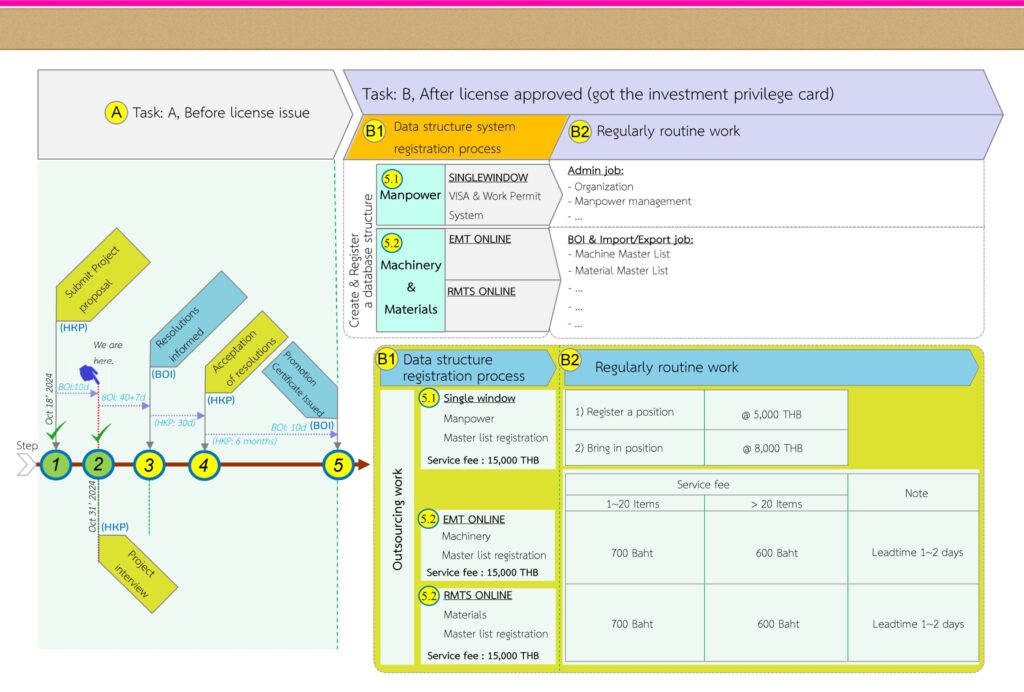Select the B2 badge on the blue banner

click(x=570, y=360)
